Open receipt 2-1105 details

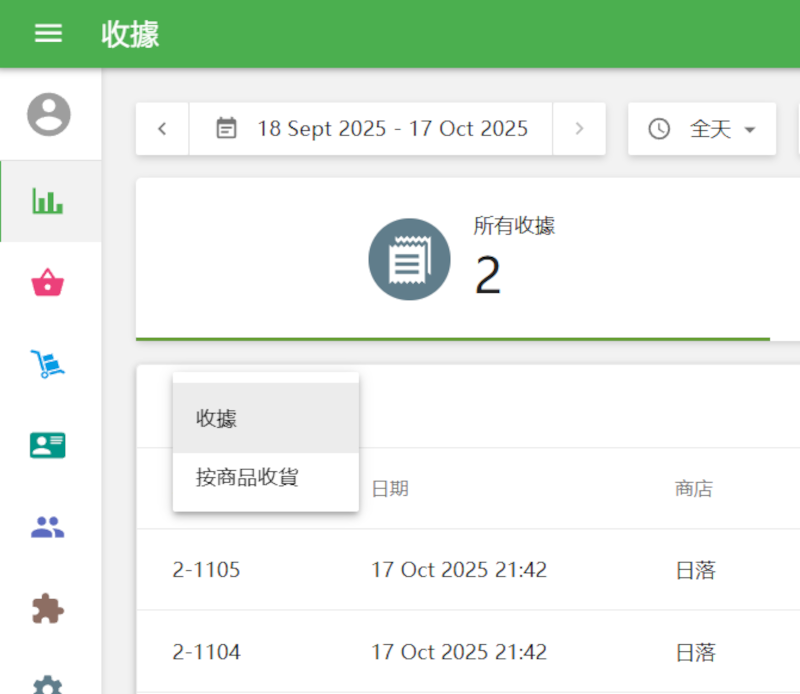tap(207, 569)
